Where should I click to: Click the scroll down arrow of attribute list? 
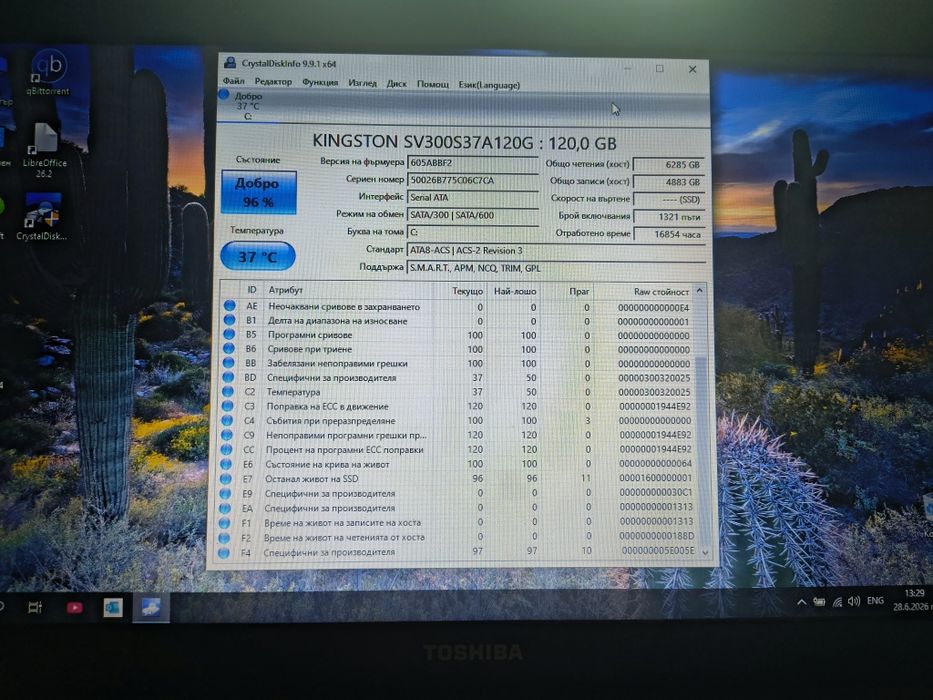pos(705,552)
